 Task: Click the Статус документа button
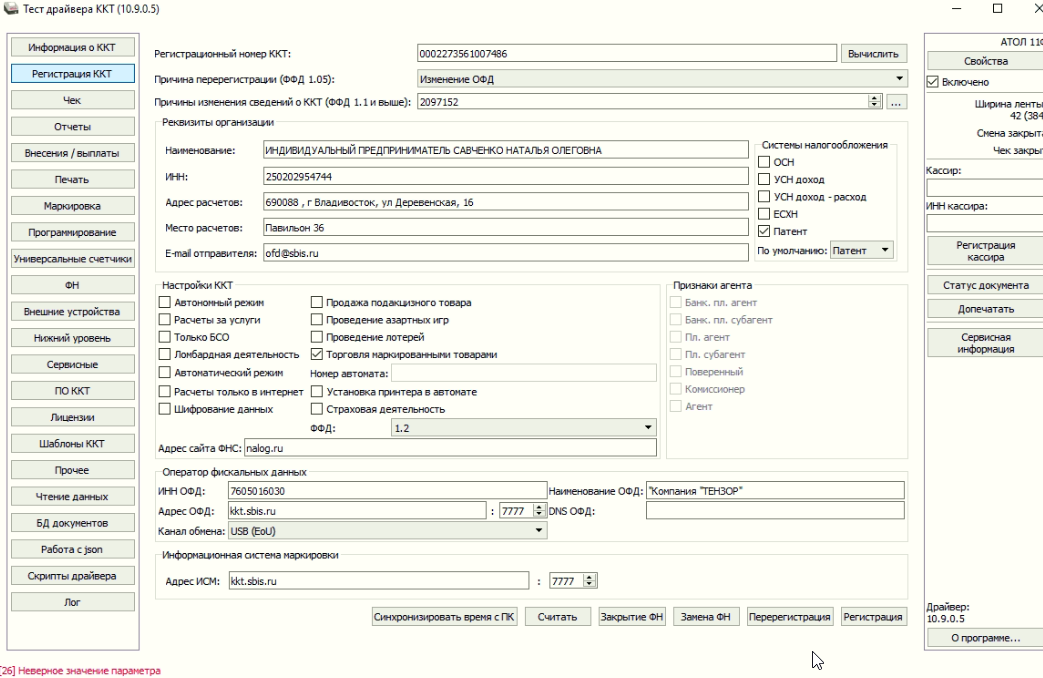(985, 285)
